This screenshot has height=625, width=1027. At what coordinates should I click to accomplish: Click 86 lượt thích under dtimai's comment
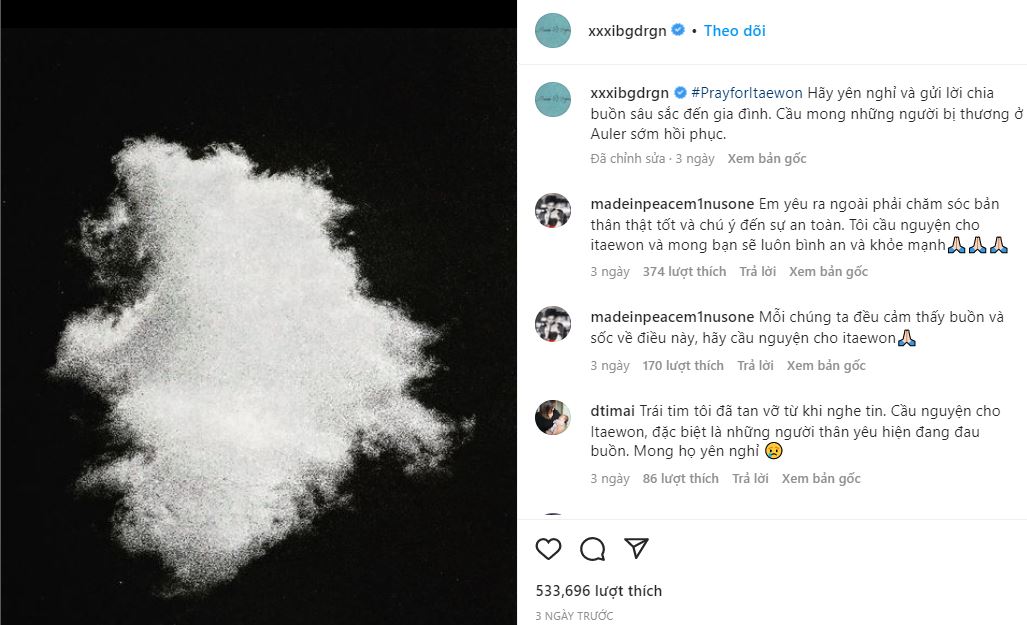680,478
